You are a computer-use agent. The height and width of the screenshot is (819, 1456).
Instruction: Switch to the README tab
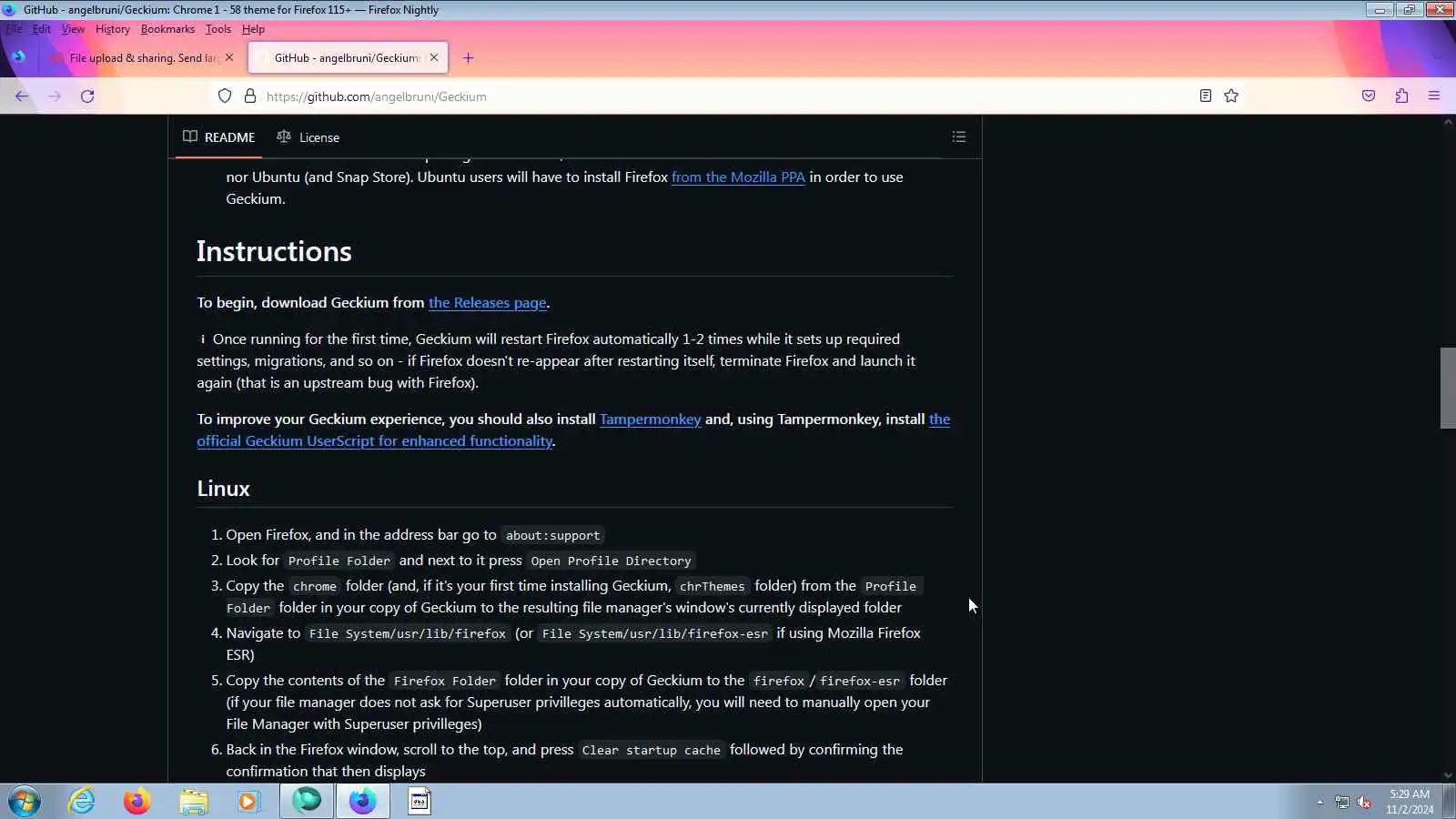click(218, 137)
